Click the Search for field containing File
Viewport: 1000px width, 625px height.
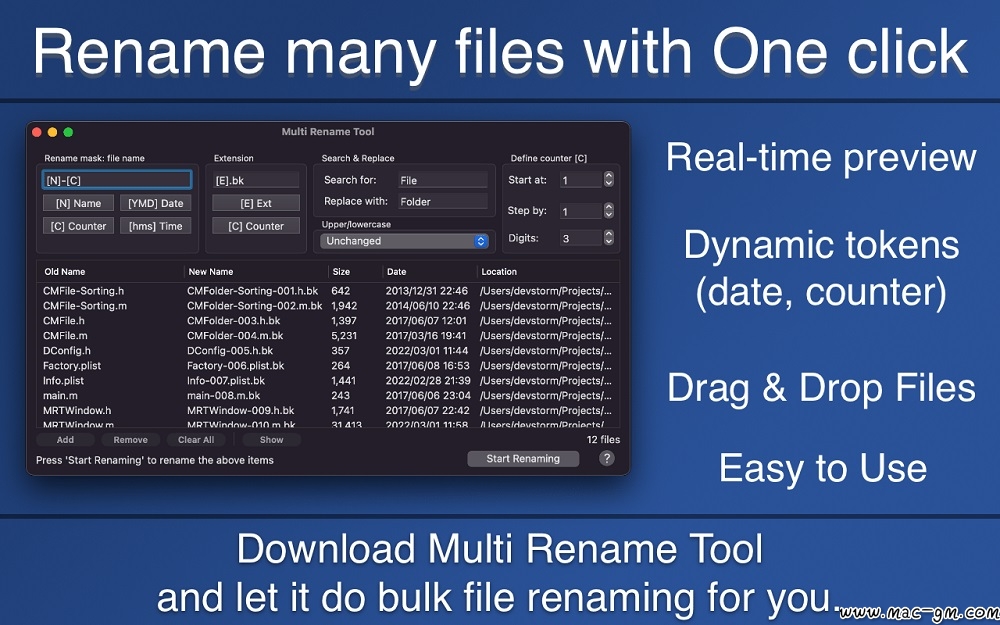(443, 180)
